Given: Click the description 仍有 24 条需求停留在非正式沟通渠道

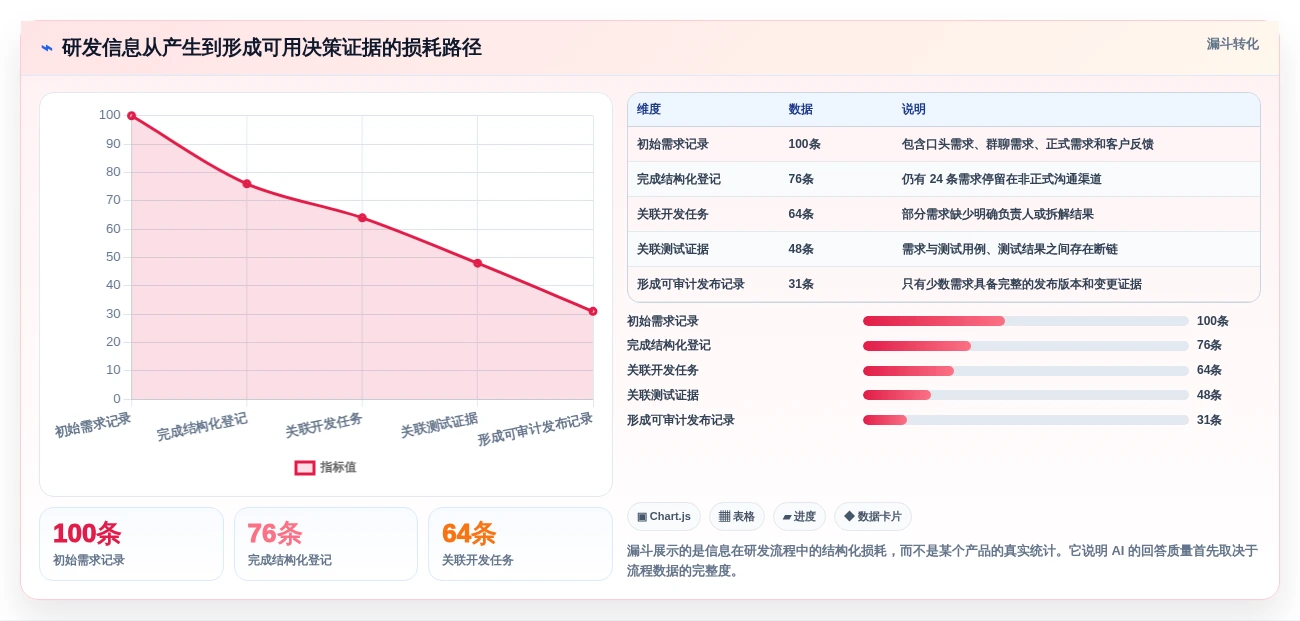Looking at the screenshot, I should (x=1002, y=179).
